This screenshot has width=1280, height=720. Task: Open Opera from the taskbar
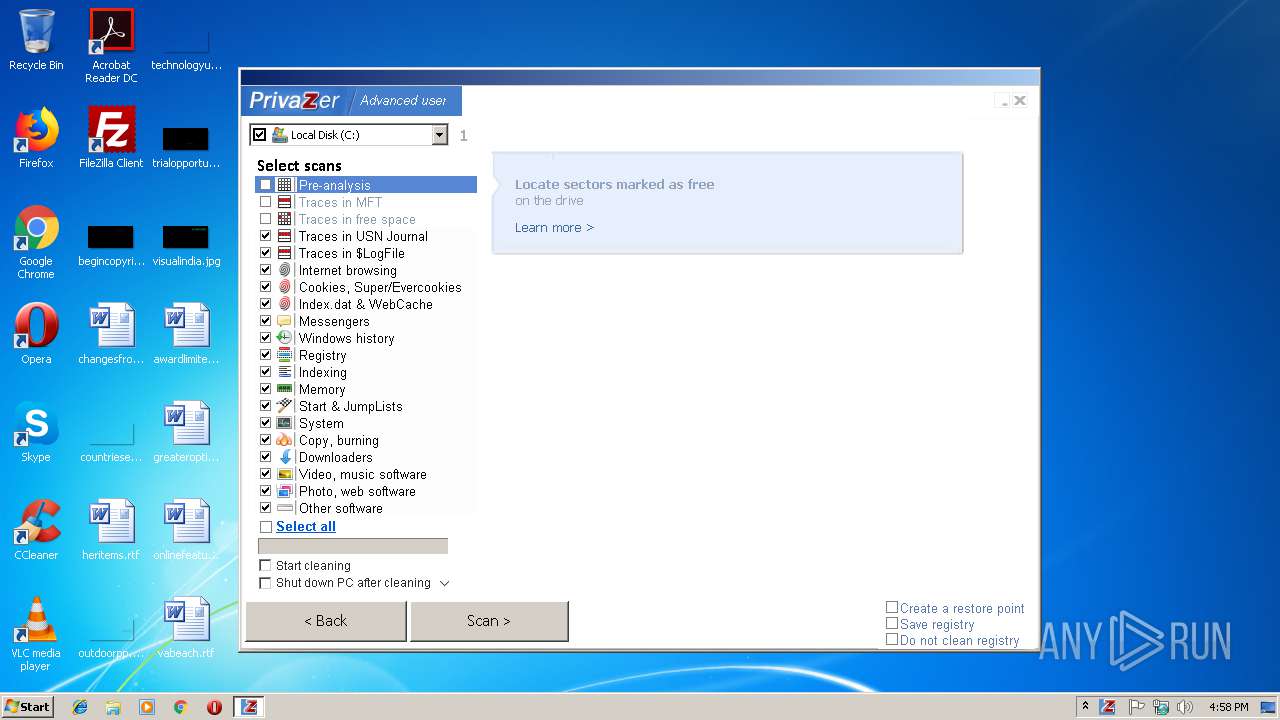point(214,707)
